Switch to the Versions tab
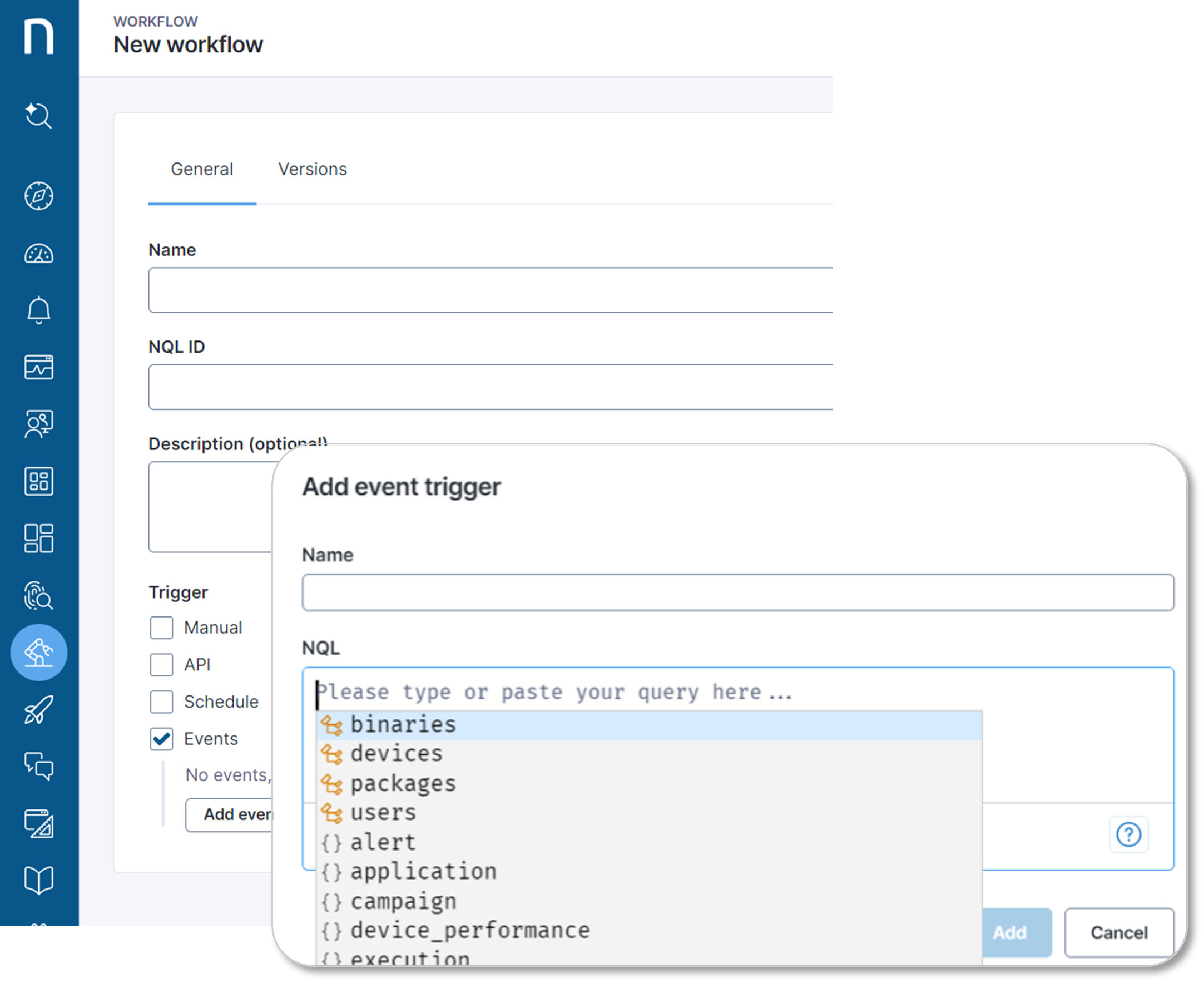Screen dimensions: 1204x983 (312, 169)
